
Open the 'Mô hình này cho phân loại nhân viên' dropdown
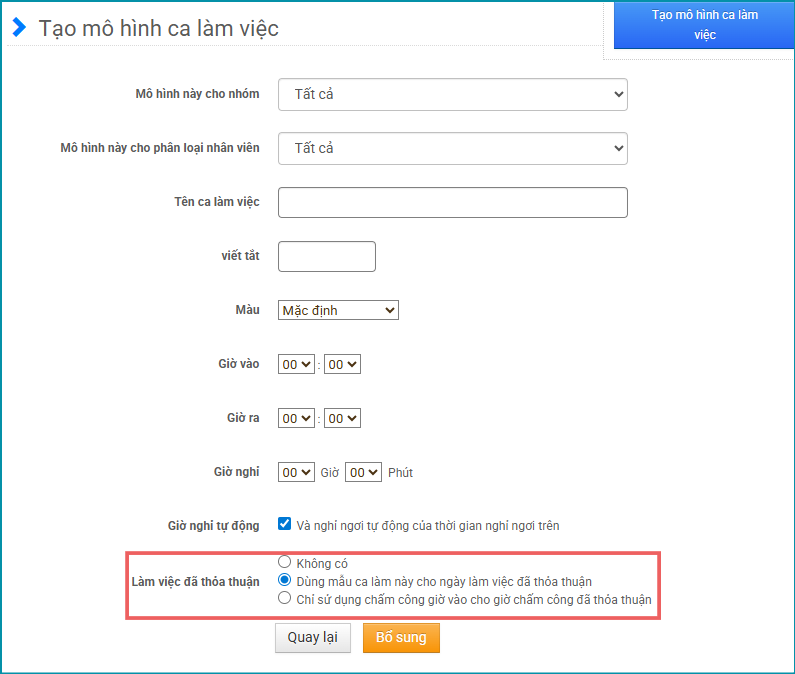coord(452,148)
